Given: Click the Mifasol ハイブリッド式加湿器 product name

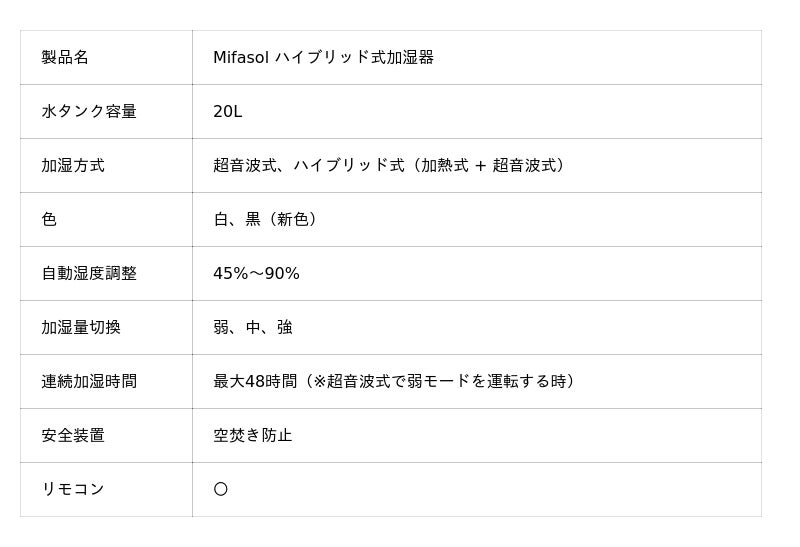Looking at the screenshot, I should [x=323, y=58].
